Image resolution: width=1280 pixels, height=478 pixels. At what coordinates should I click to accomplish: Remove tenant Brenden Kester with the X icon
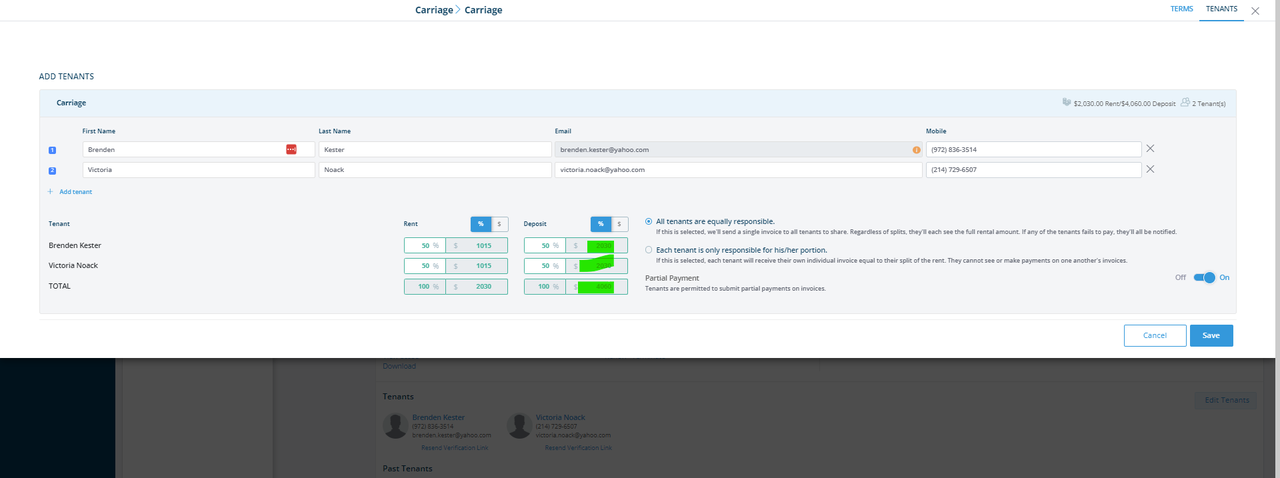tap(1150, 149)
